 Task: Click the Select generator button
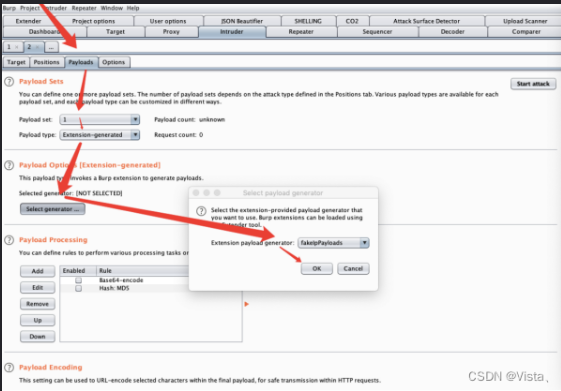53,209
